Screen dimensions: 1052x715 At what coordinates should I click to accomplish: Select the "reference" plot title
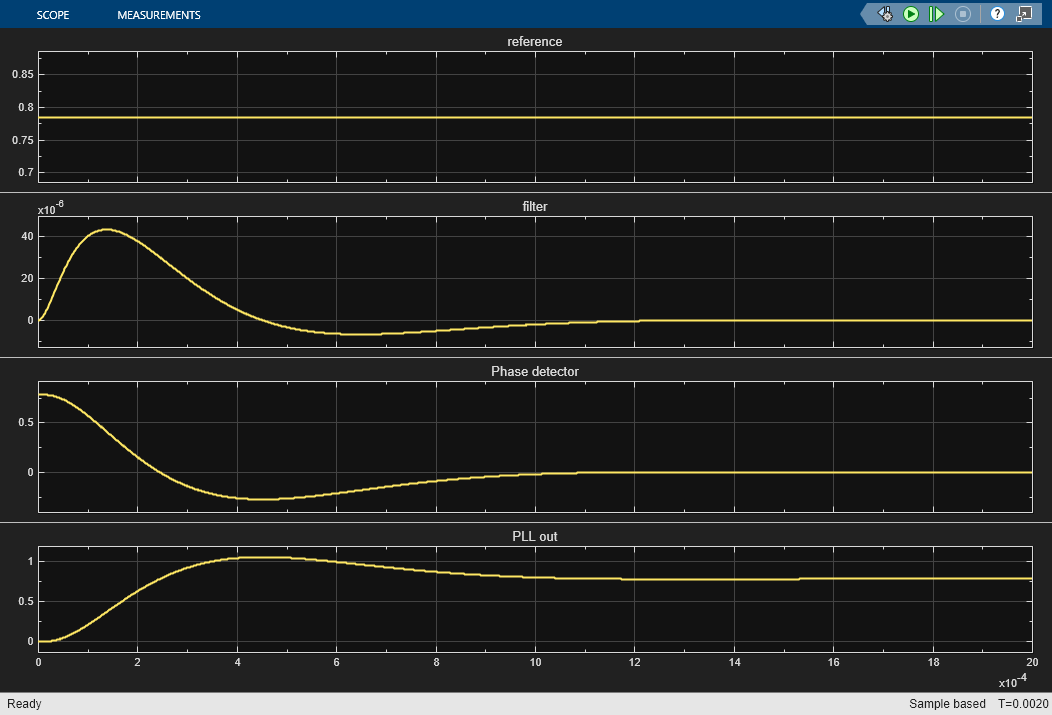coord(535,42)
